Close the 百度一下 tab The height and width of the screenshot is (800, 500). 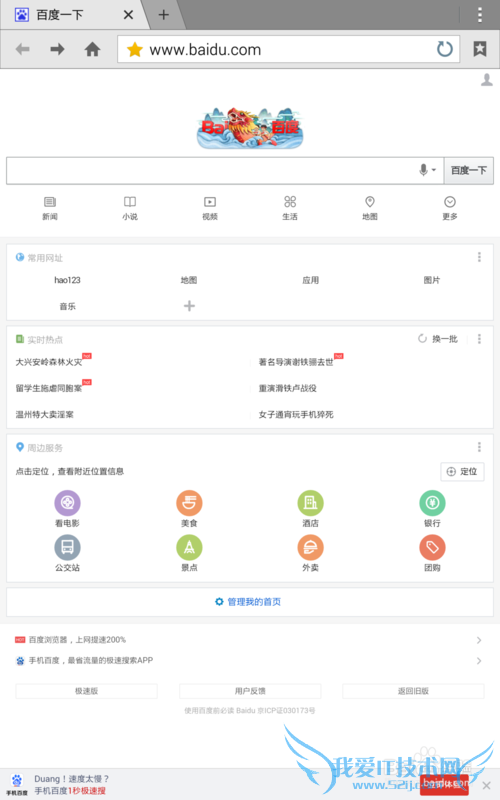click(128, 15)
